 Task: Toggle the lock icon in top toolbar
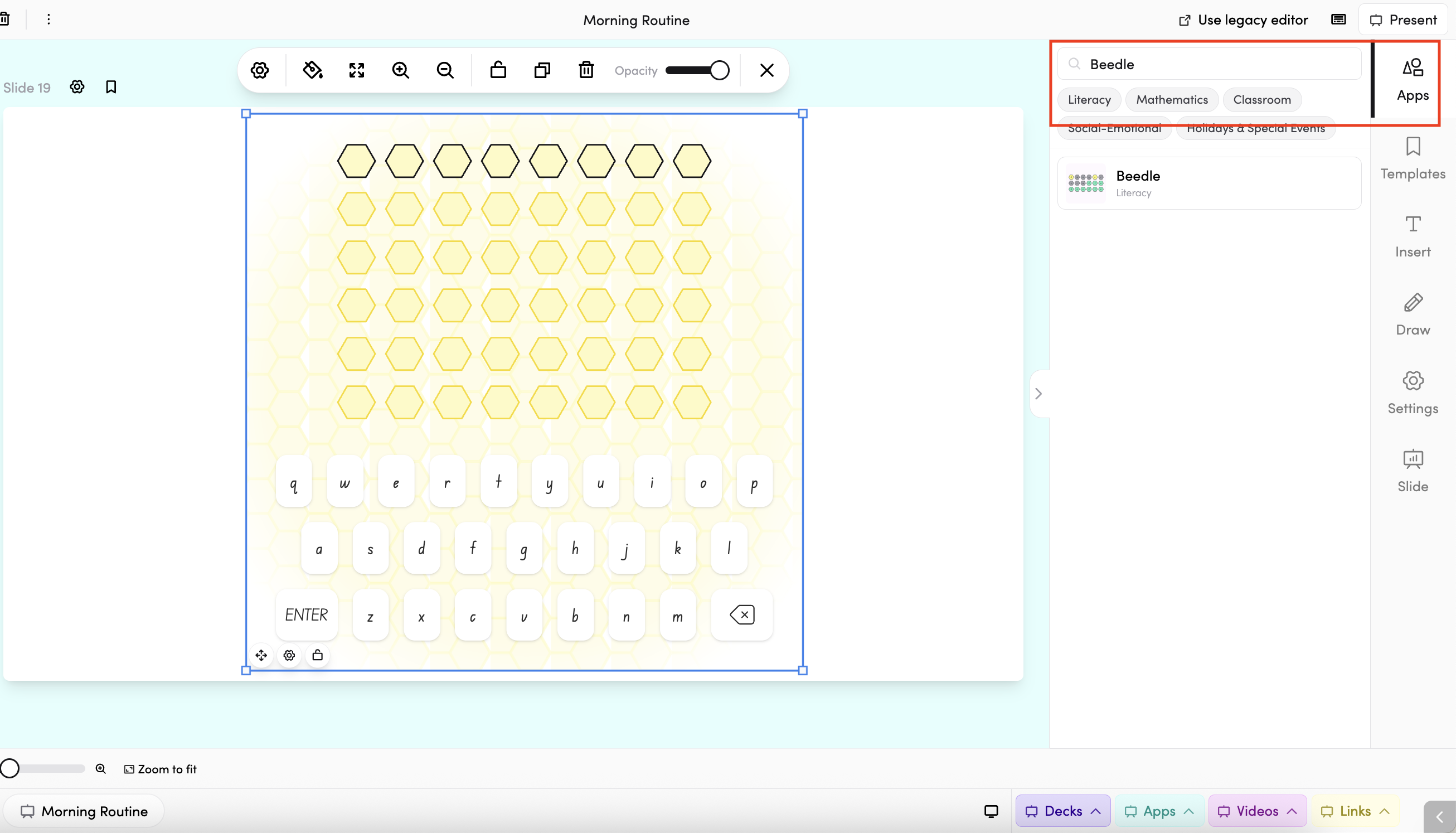click(x=498, y=70)
